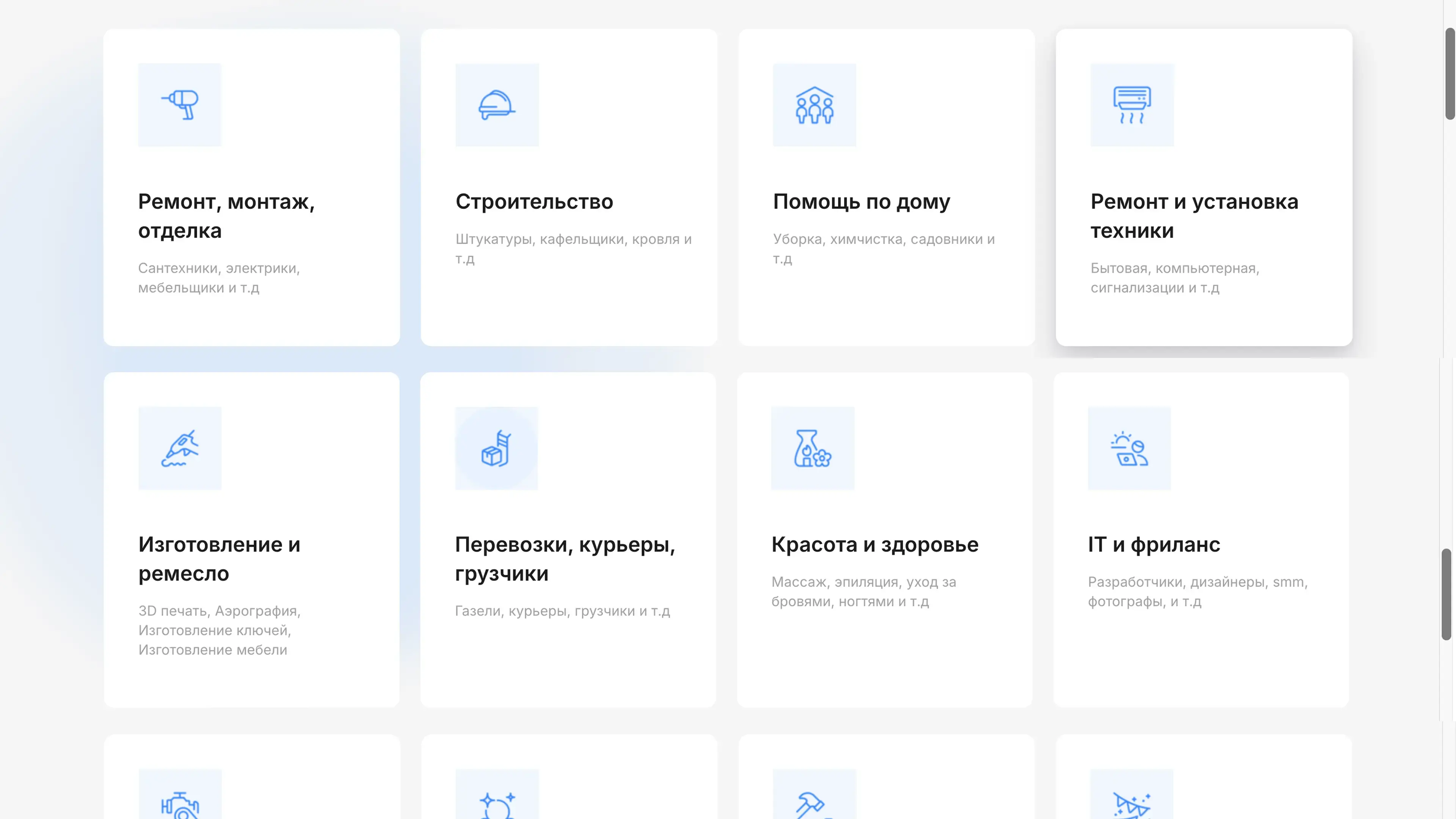Click the drill icon for Ремонт, монтаж, отделка
Image resolution: width=1456 pixels, height=819 pixels.
(x=180, y=105)
